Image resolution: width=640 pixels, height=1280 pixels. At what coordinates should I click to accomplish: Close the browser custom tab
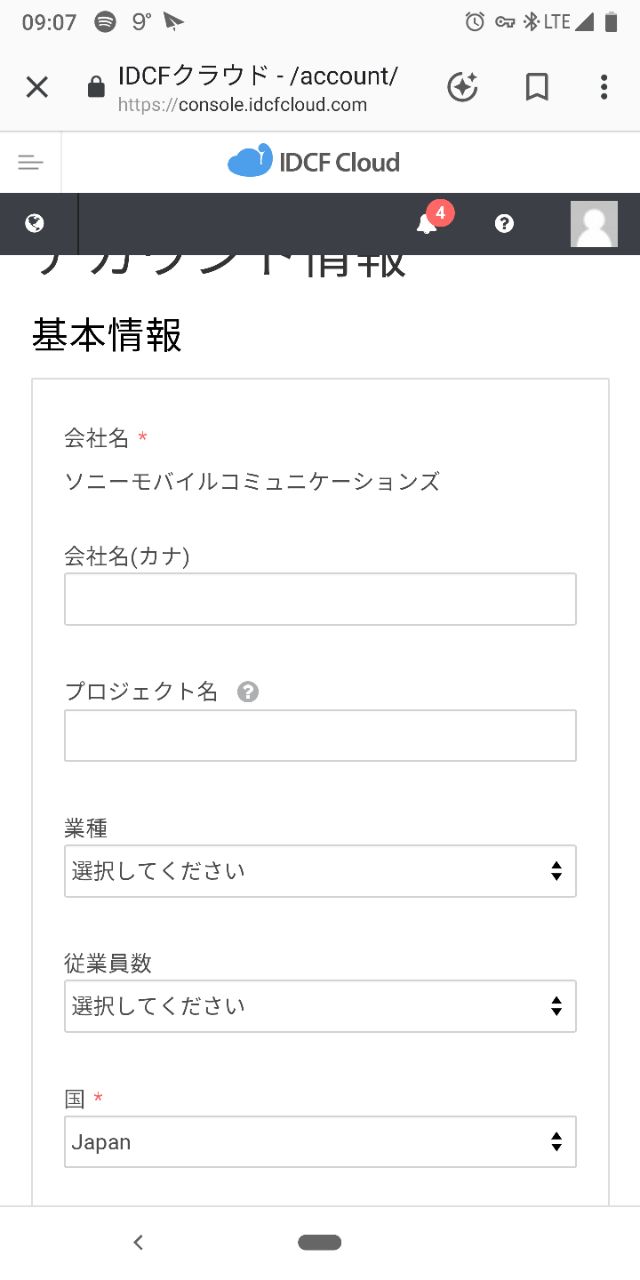point(37,87)
